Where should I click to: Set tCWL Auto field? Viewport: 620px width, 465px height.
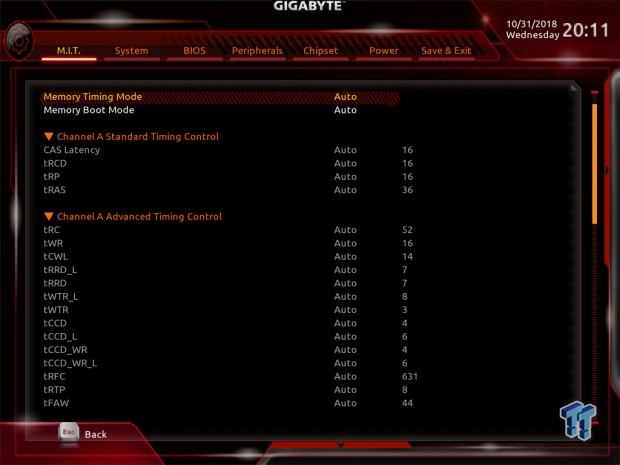coord(345,257)
